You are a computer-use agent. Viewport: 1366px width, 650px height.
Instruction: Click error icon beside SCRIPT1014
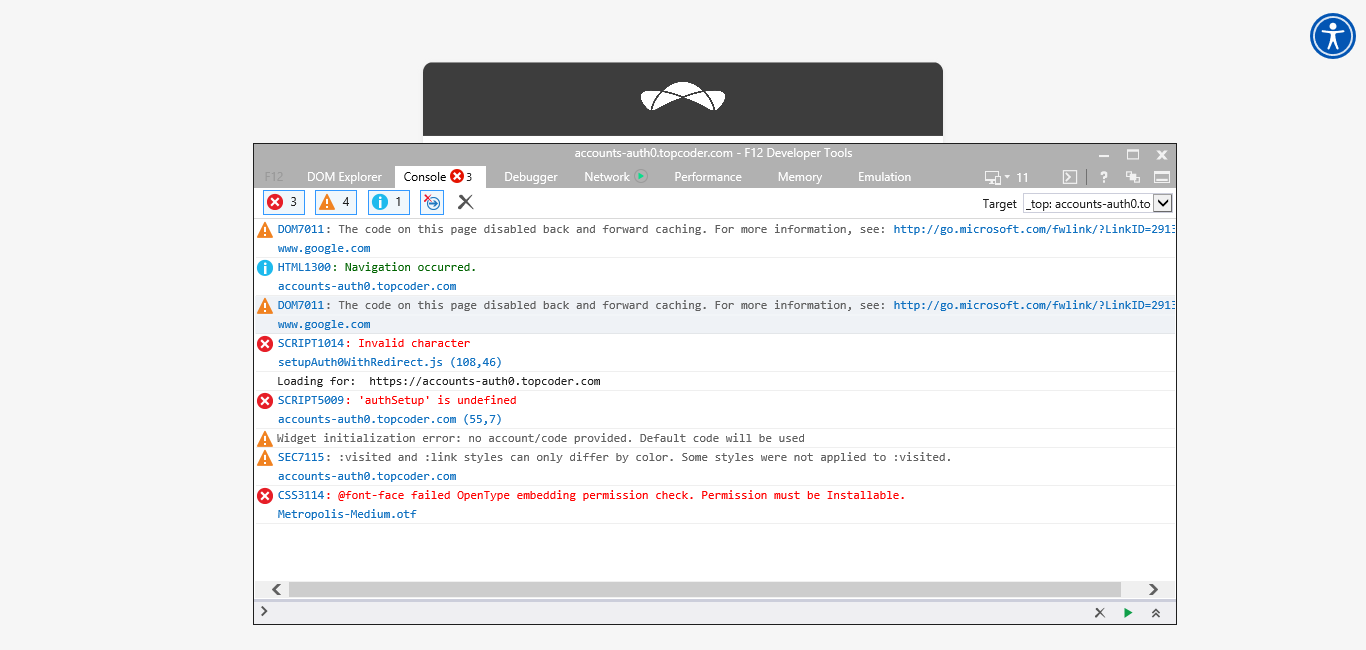click(265, 344)
